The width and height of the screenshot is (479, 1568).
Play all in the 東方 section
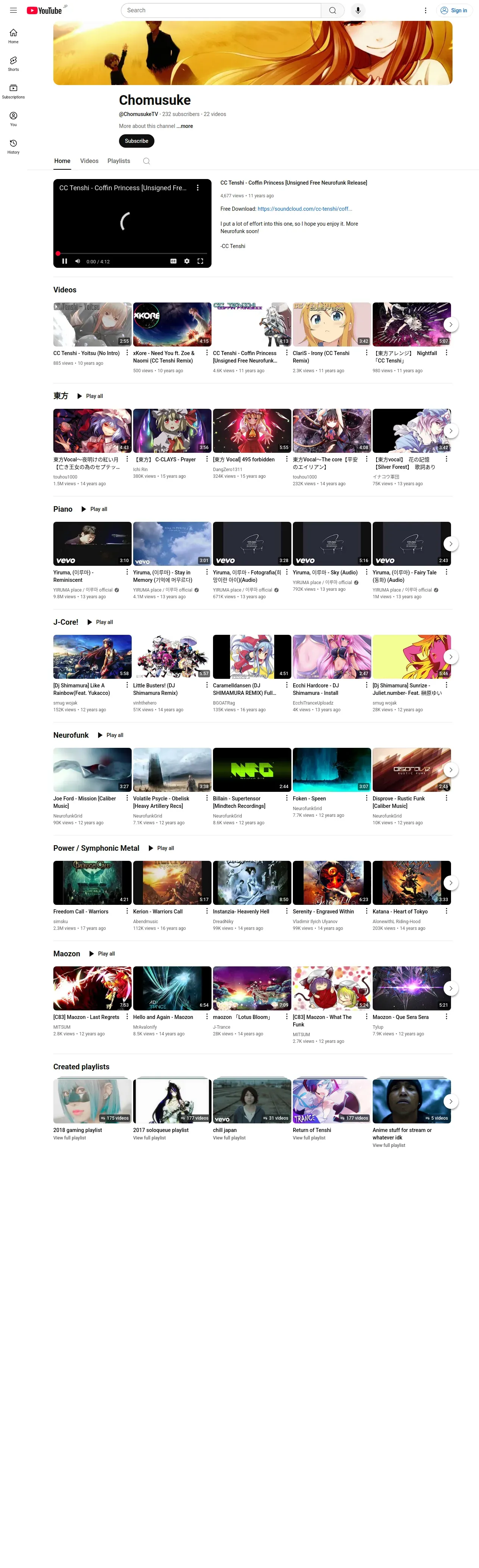pos(90,396)
